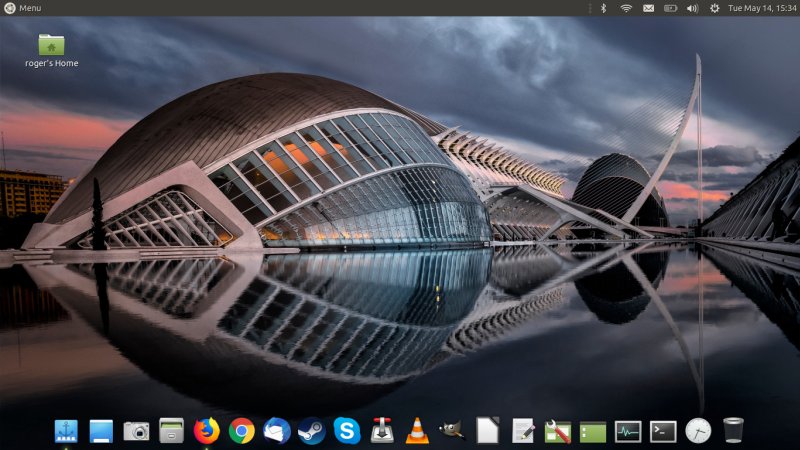Open the terminal from the dock
The width and height of the screenshot is (800, 450).
[x=663, y=430]
